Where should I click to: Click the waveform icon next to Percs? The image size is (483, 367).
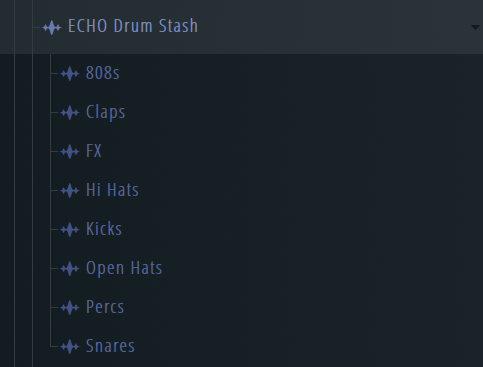point(70,308)
